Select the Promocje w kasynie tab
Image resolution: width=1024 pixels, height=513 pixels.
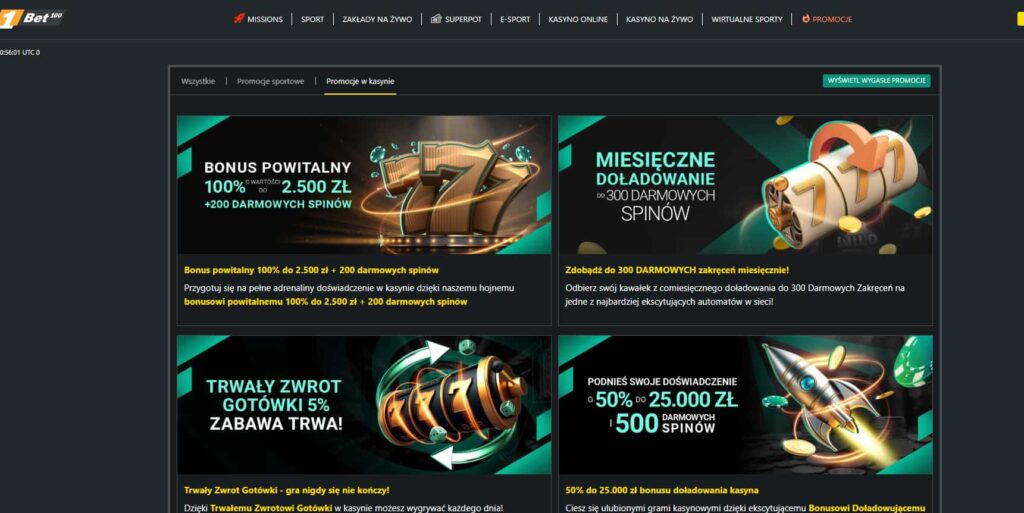pyautogui.click(x=360, y=82)
